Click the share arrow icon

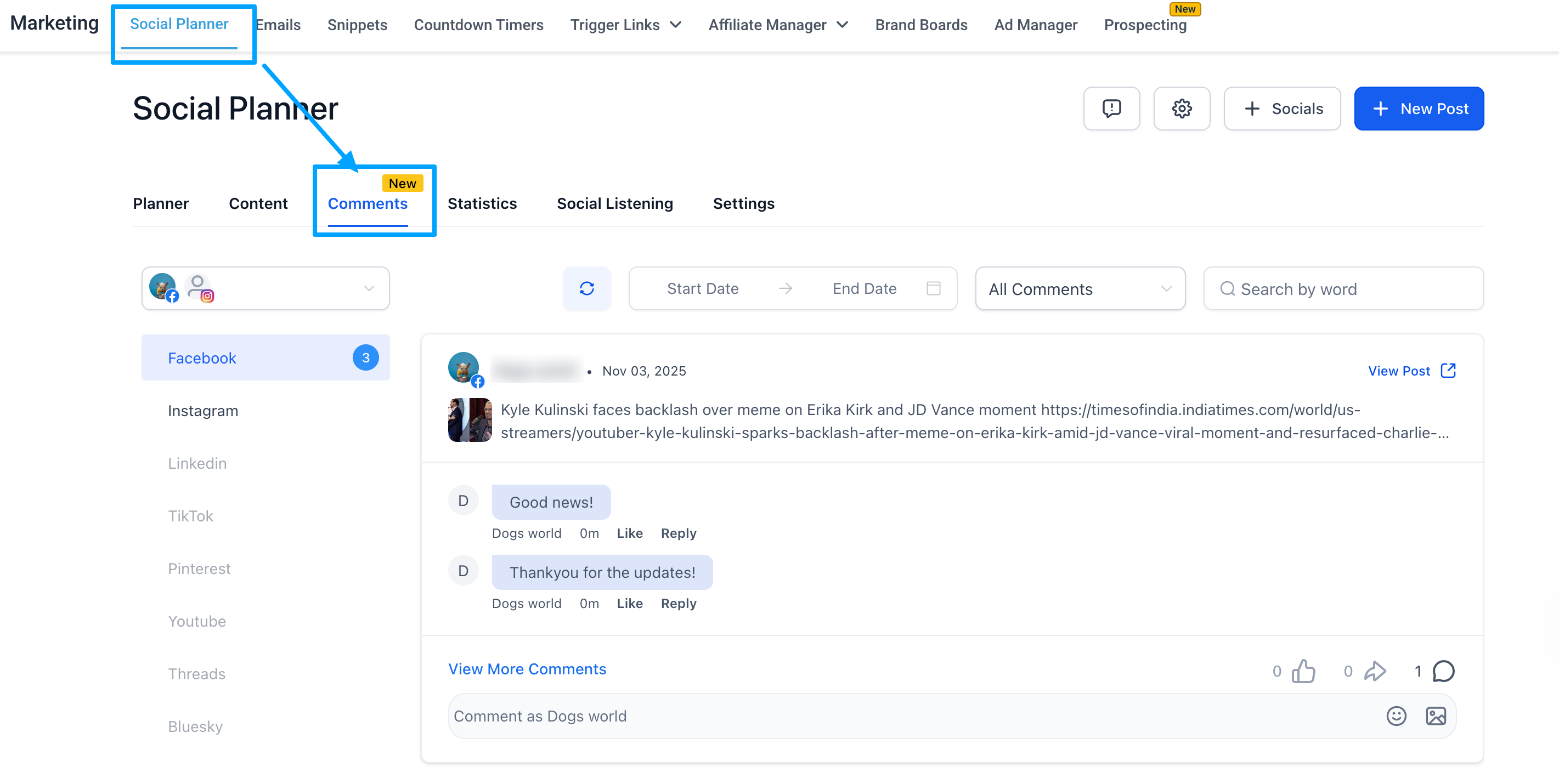[x=1375, y=671]
